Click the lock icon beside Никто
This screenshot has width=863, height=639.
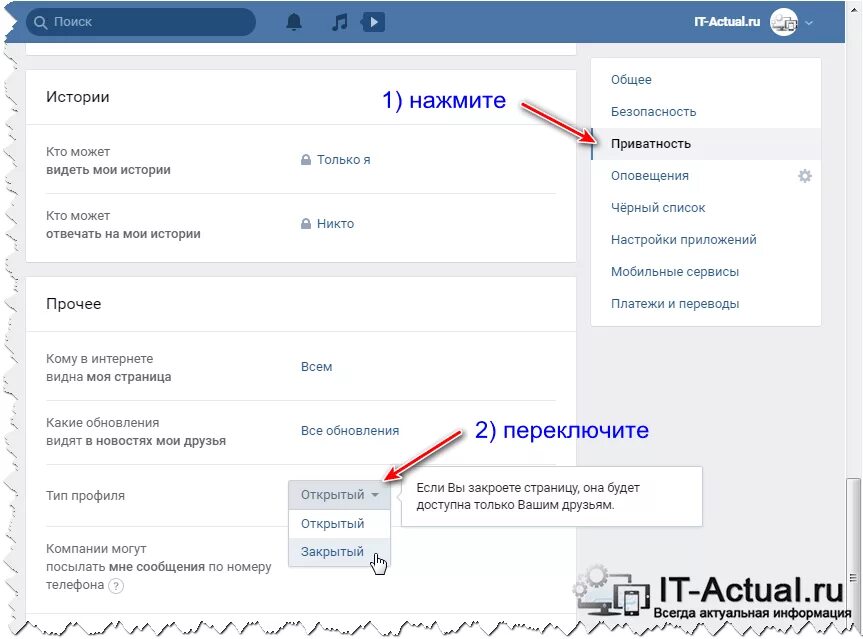pos(306,223)
